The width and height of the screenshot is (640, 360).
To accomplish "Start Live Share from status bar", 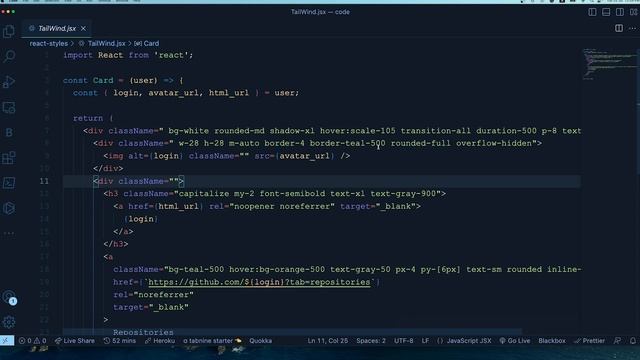I will (75, 340).
